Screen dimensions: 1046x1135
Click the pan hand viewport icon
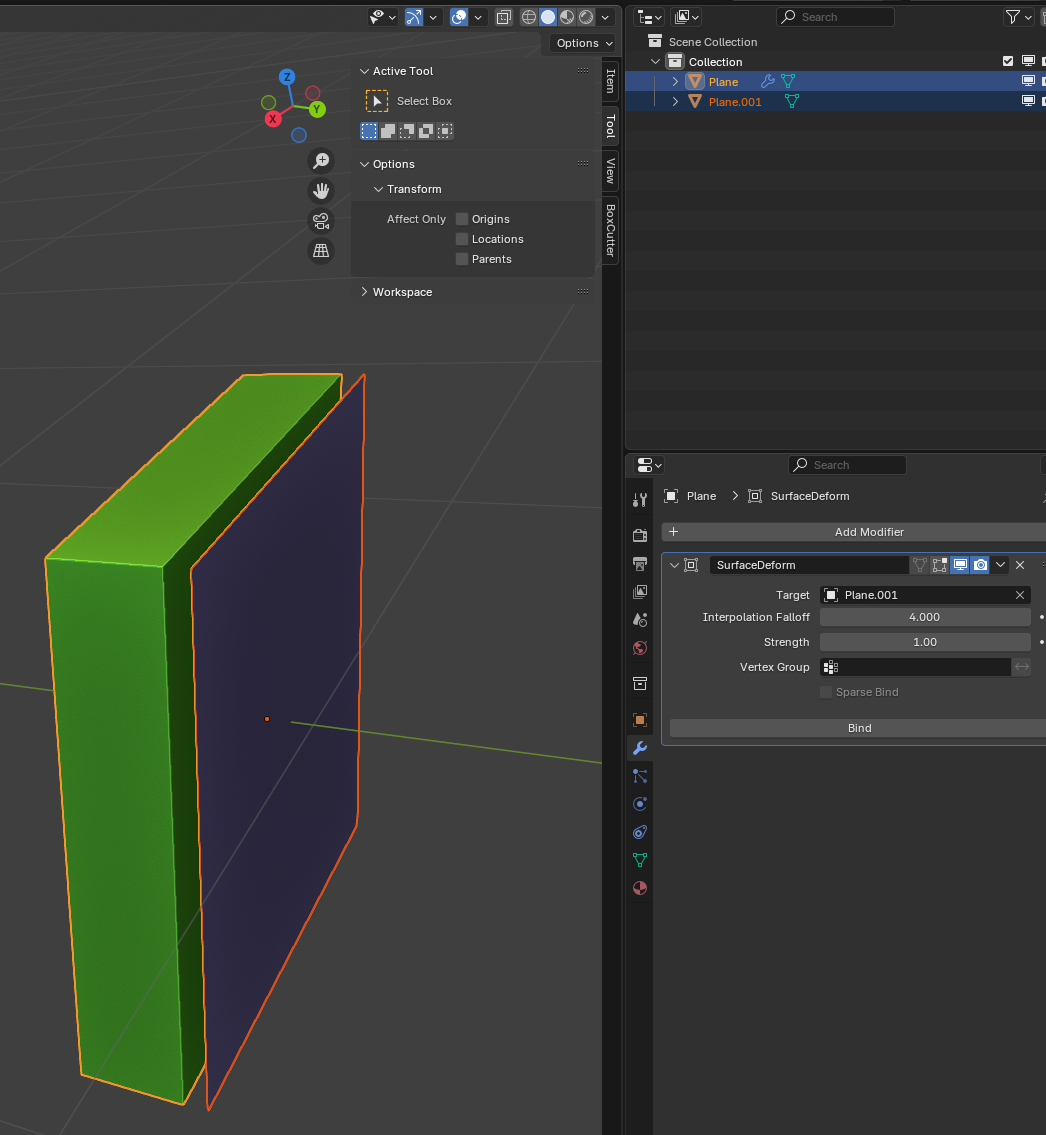[321, 191]
